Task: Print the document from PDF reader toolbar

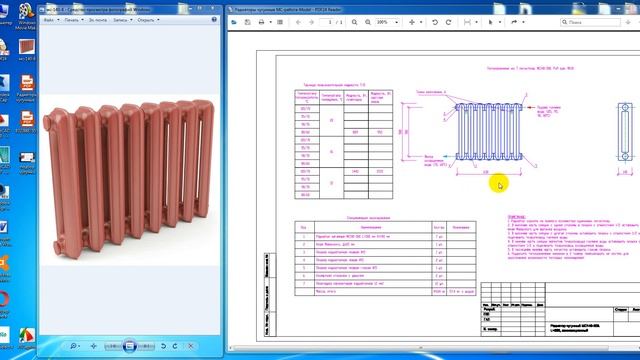Action: (x=261, y=22)
